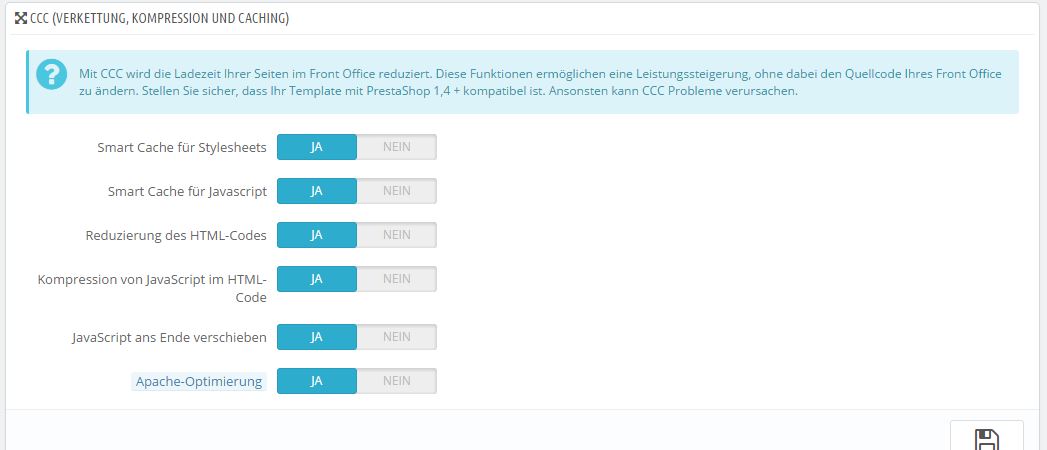Click the JavaScript ans Ende verschieben label
1047x450 pixels.
[x=170, y=337]
